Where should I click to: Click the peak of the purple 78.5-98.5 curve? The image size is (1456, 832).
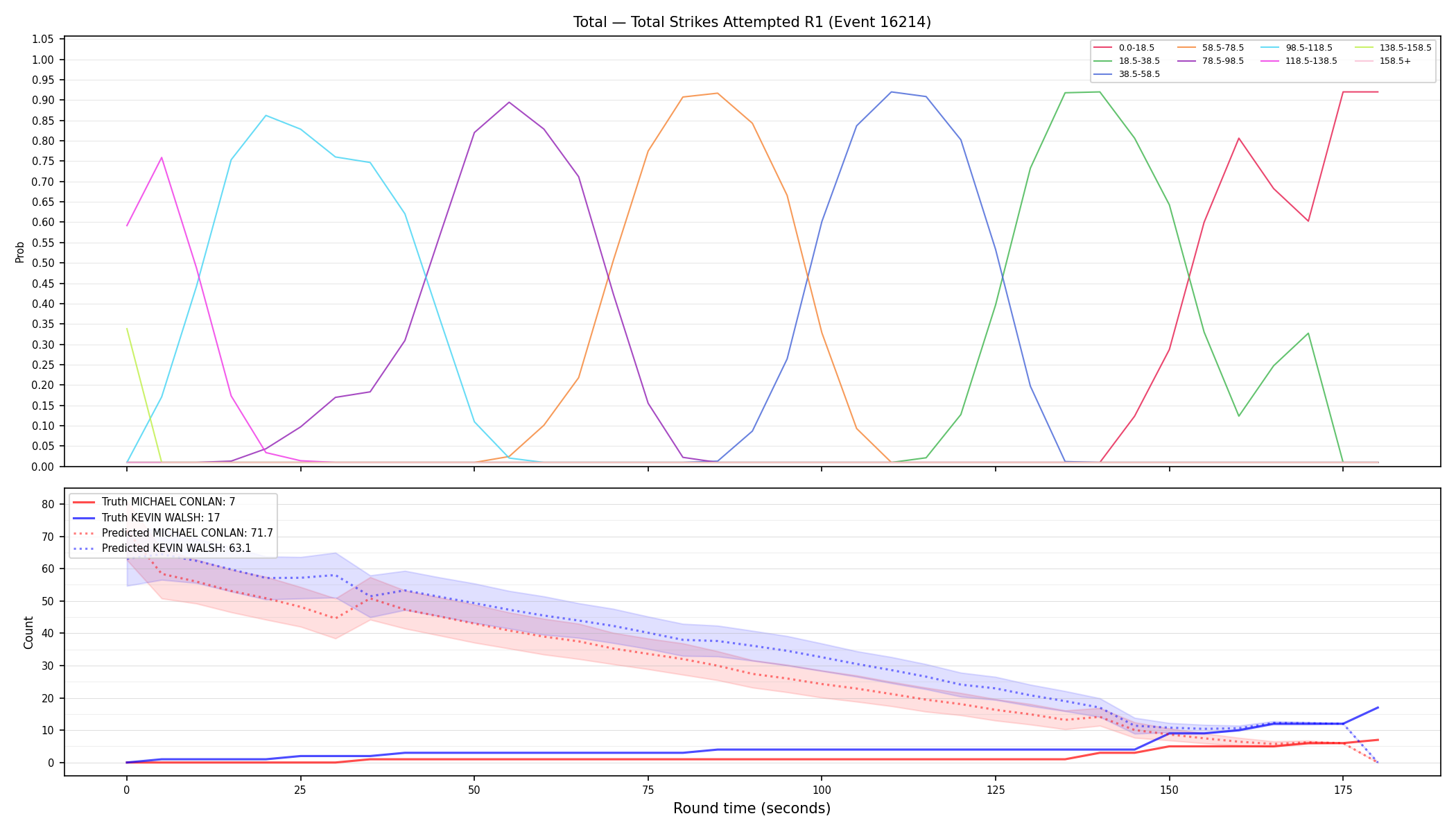(x=509, y=102)
